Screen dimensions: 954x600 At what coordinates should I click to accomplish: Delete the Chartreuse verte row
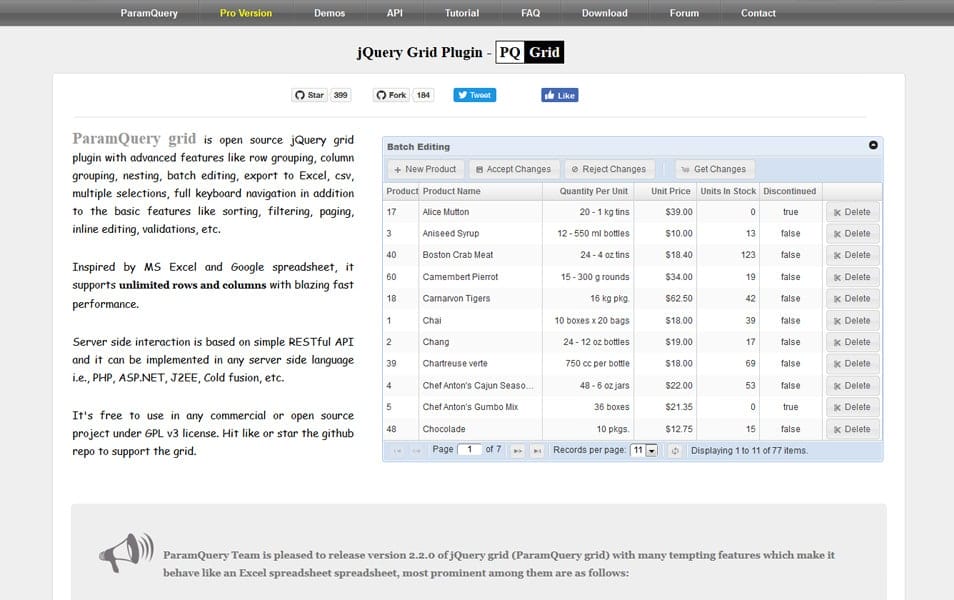[852, 364]
